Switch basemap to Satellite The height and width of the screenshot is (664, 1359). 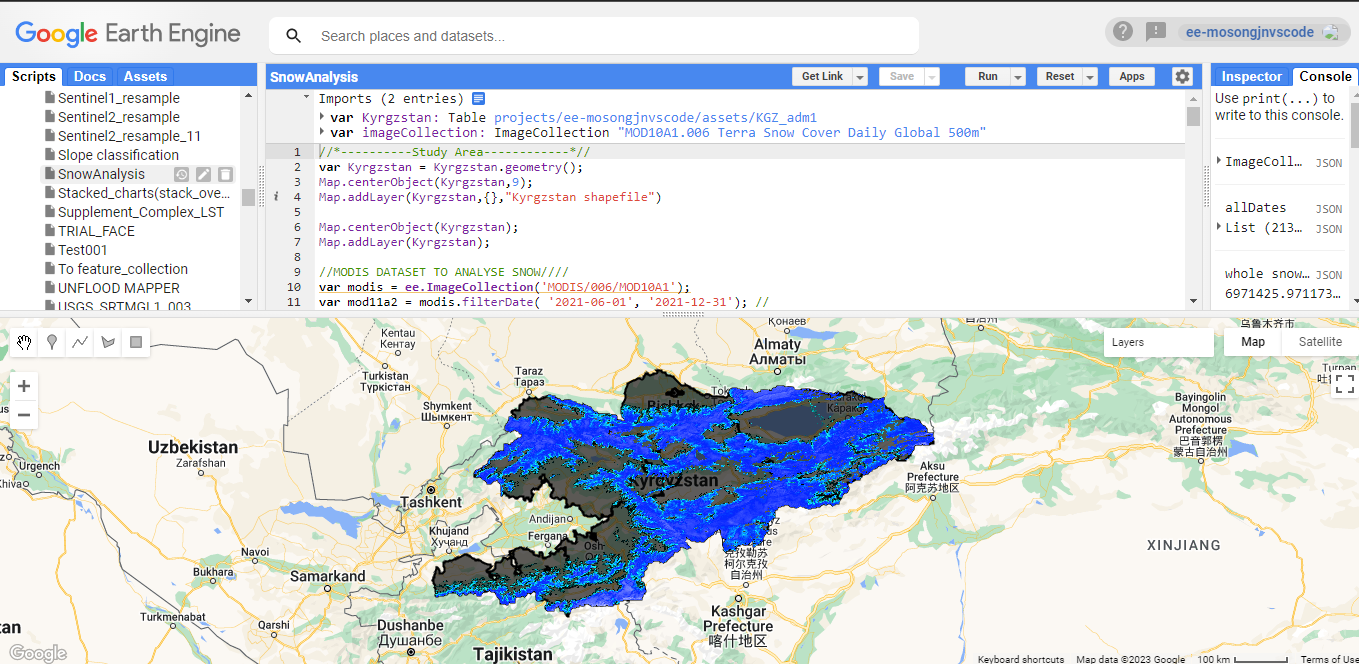coord(1319,342)
